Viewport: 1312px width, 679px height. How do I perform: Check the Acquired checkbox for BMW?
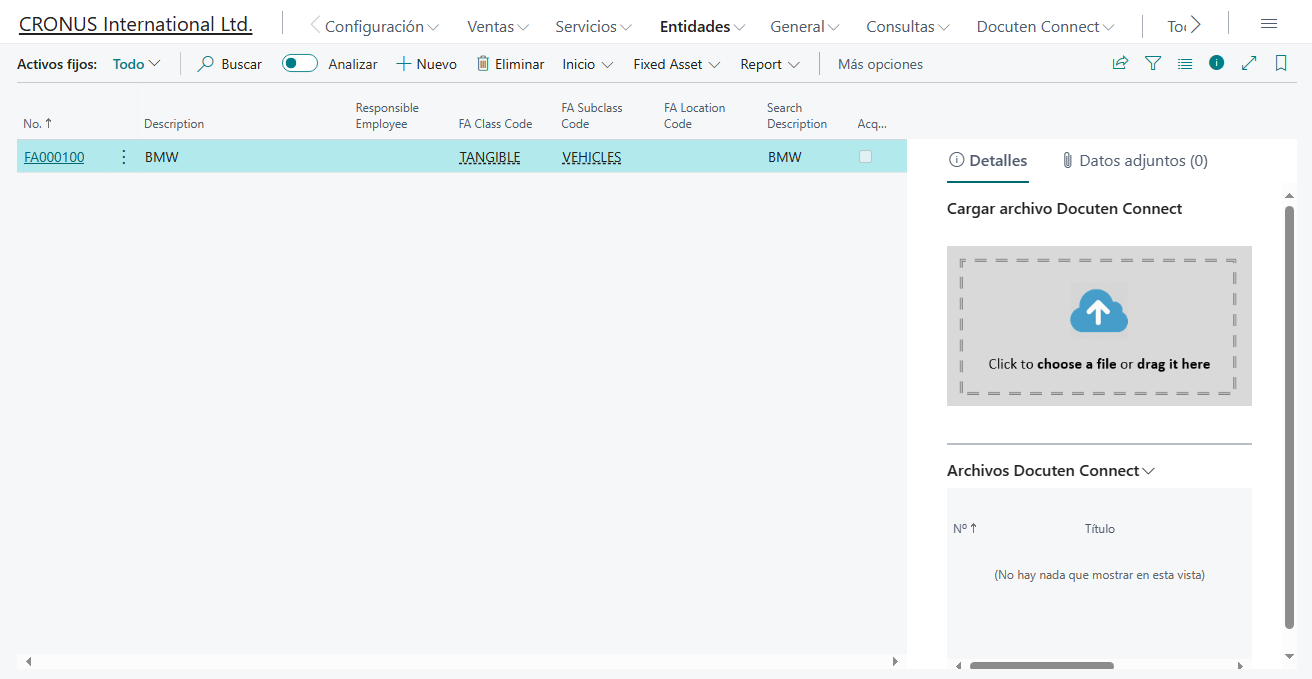click(x=866, y=157)
